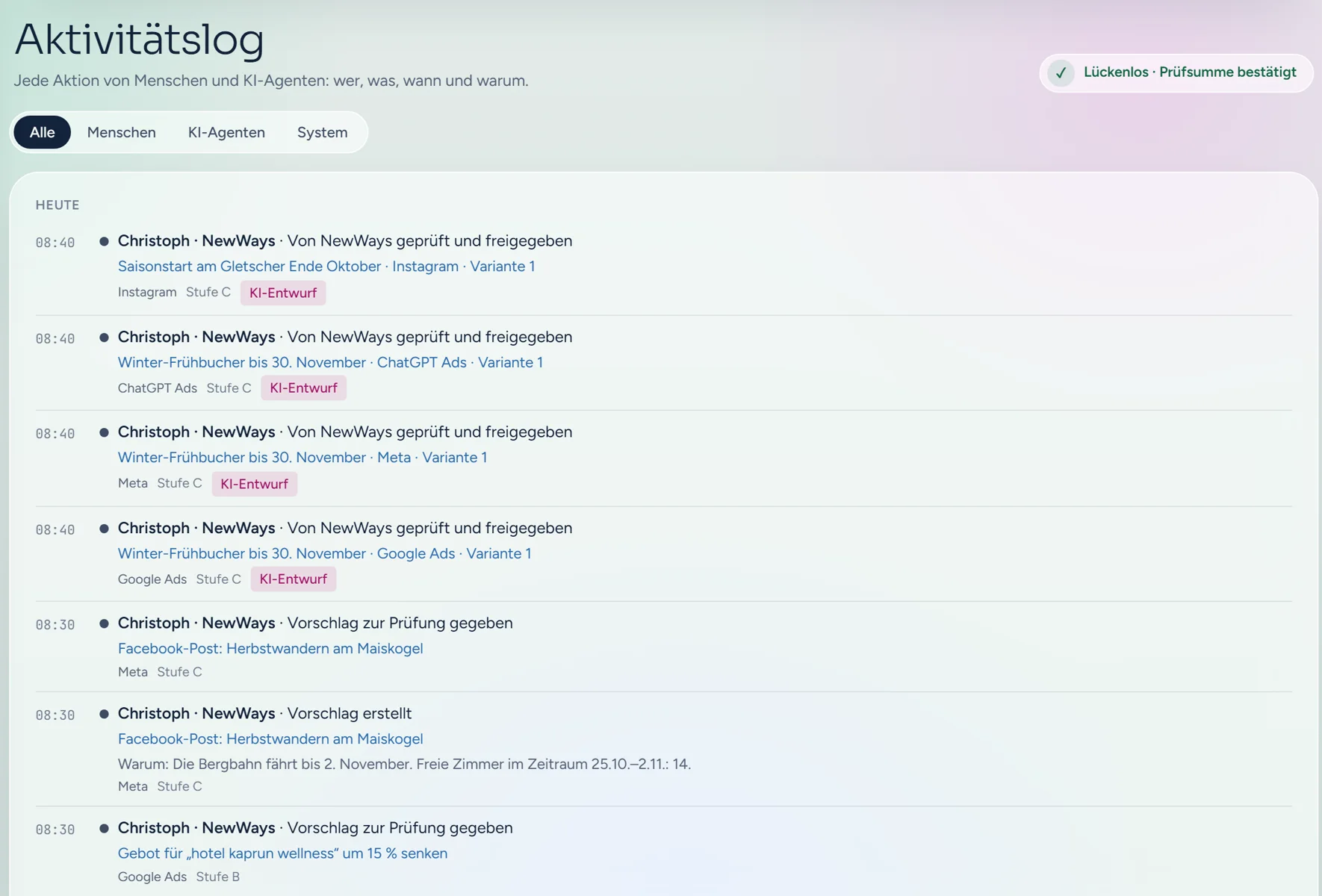Click the KI-Entwurf tag beside Google Ads Stufe C
This screenshot has height=896, width=1322.
294,579
